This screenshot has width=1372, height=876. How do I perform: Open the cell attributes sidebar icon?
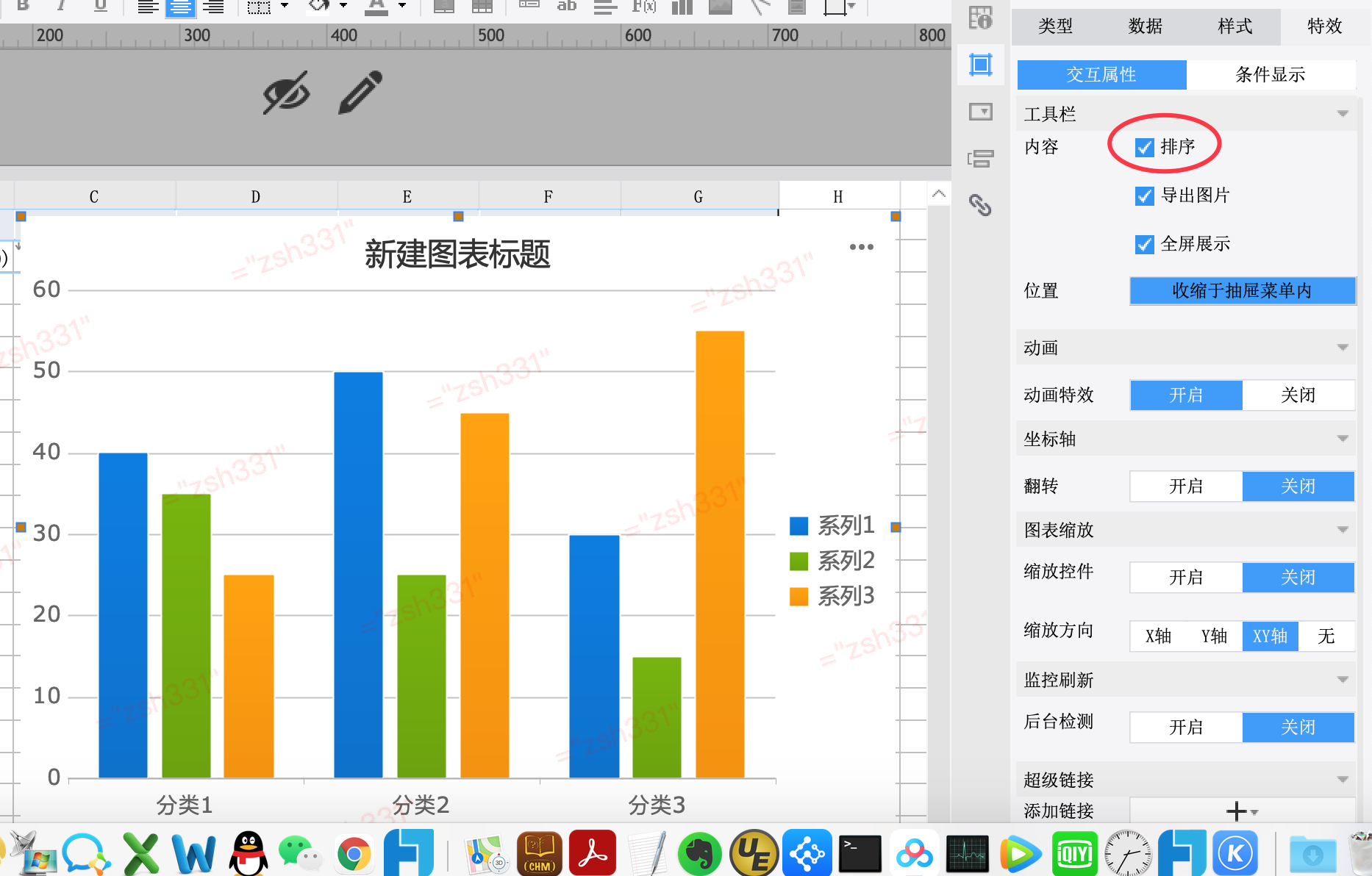pyautogui.click(x=980, y=18)
